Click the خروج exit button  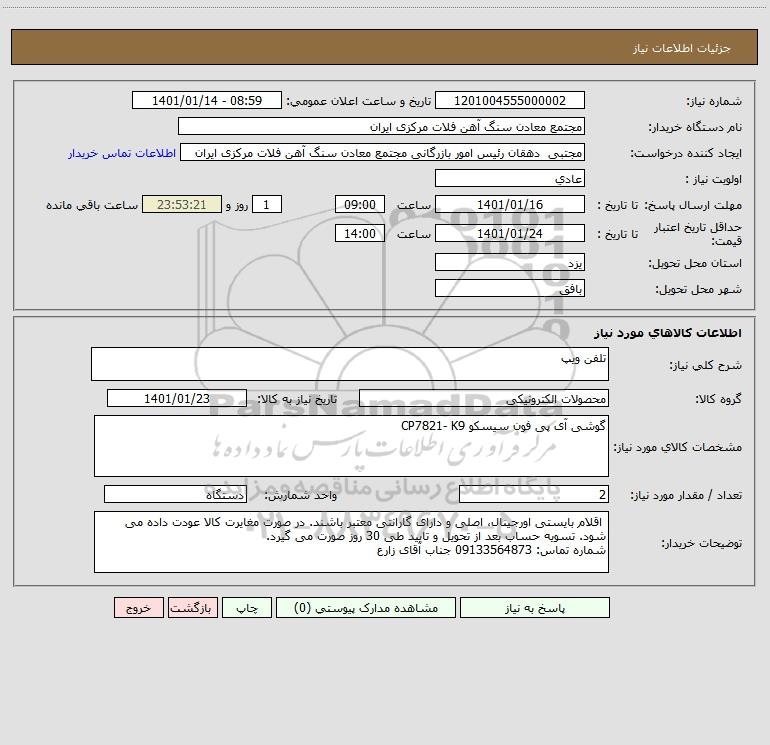(x=138, y=608)
